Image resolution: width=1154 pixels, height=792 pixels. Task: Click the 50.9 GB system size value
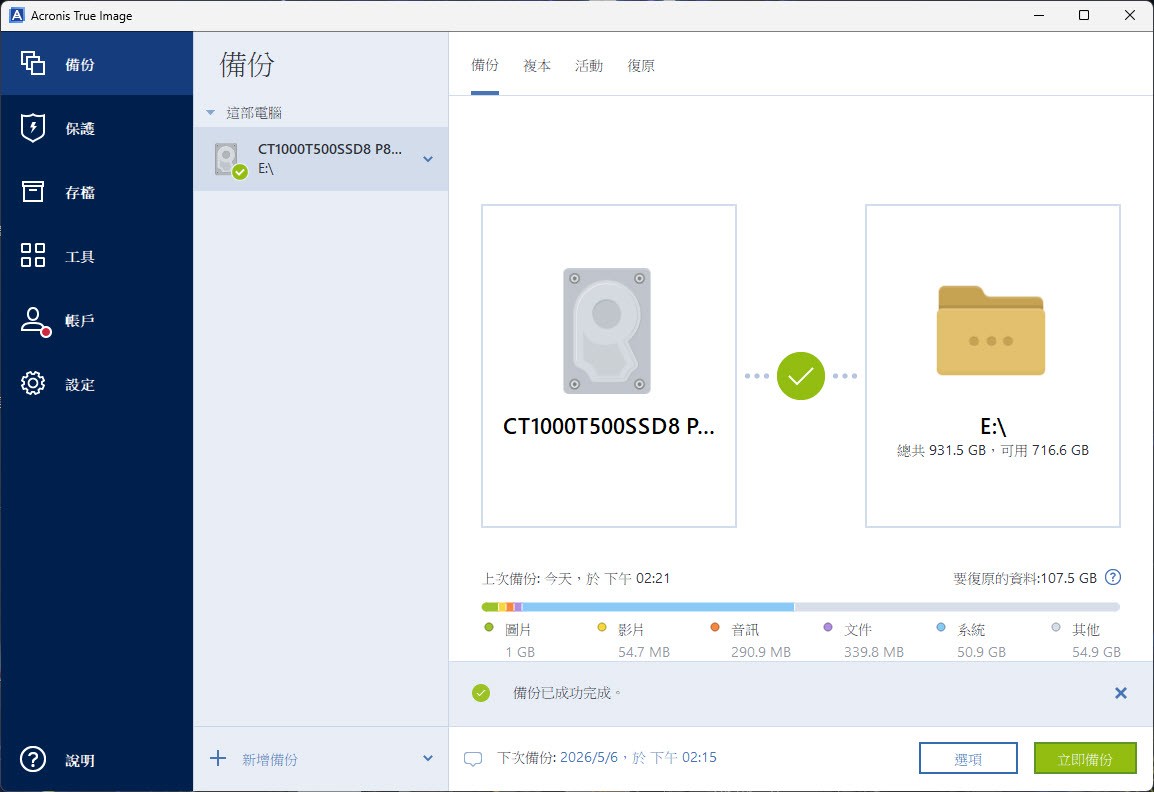coord(982,652)
